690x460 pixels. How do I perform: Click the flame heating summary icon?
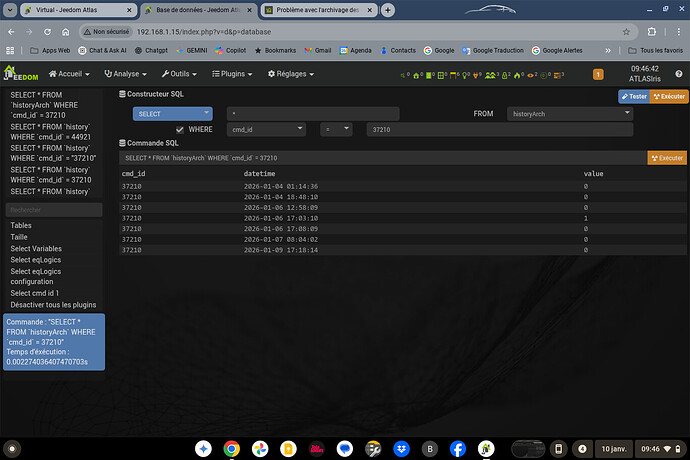pyautogui.click(x=517, y=76)
